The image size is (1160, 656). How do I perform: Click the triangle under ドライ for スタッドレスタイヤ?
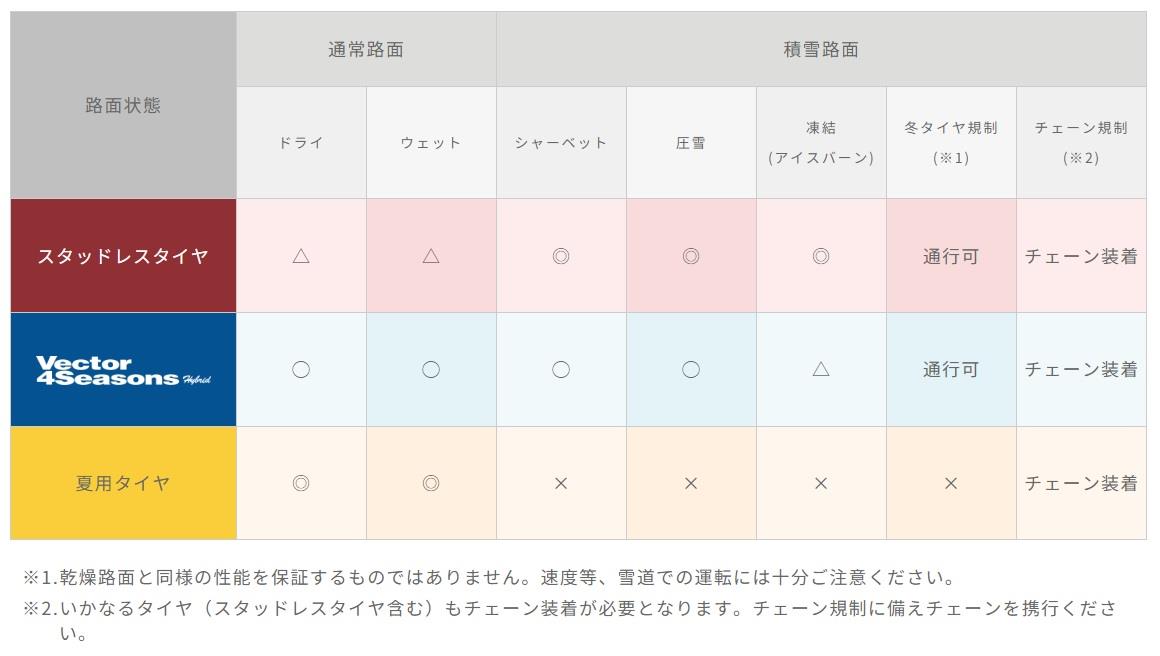(300, 256)
